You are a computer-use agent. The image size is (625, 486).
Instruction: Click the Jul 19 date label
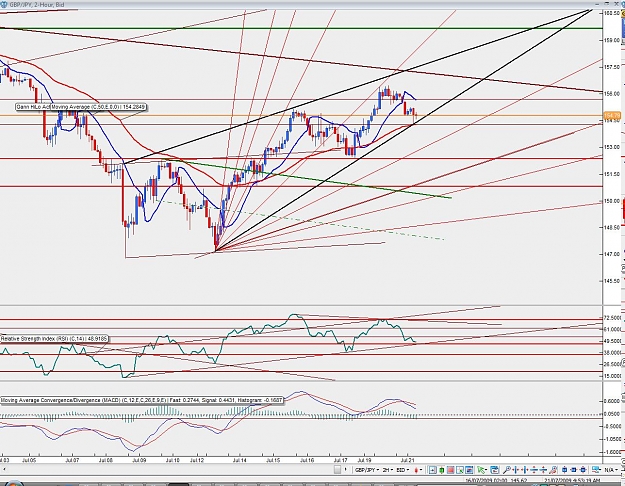(x=364, y=460)
